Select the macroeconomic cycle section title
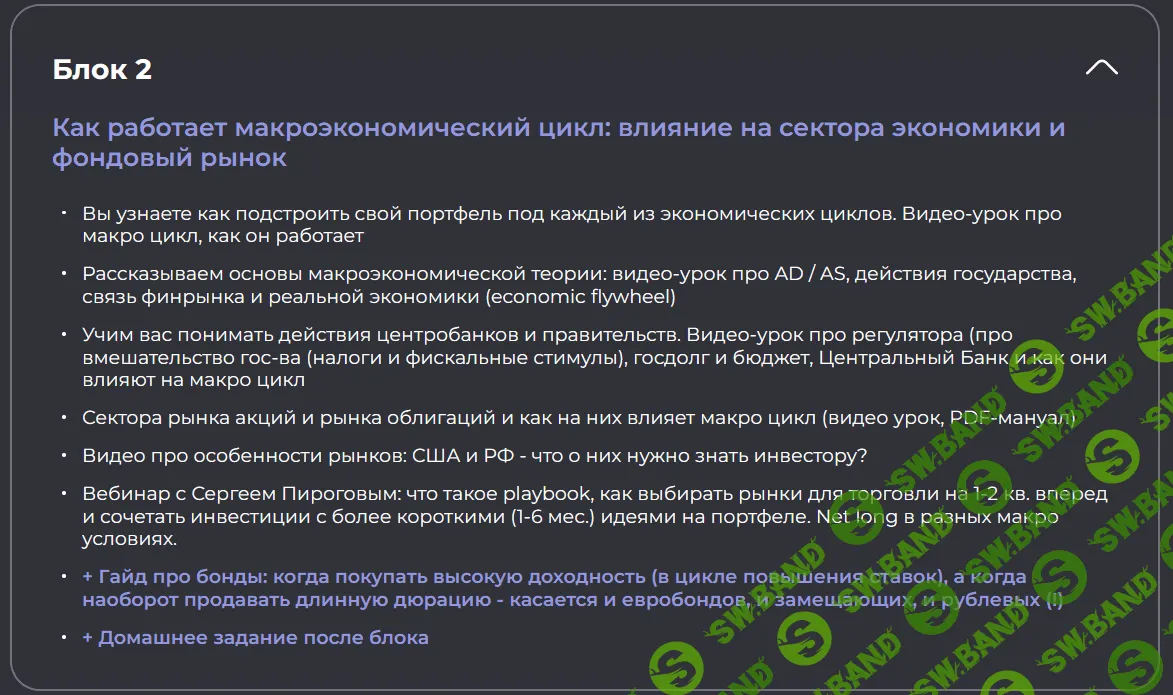Screen dimensions: 1173x695 point(560,140)
